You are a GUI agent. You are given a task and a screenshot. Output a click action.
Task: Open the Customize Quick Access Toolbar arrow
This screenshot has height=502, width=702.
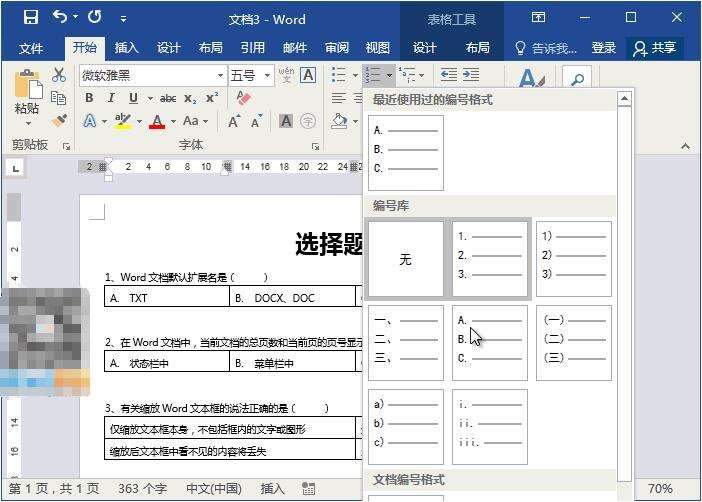click(123, 19)
